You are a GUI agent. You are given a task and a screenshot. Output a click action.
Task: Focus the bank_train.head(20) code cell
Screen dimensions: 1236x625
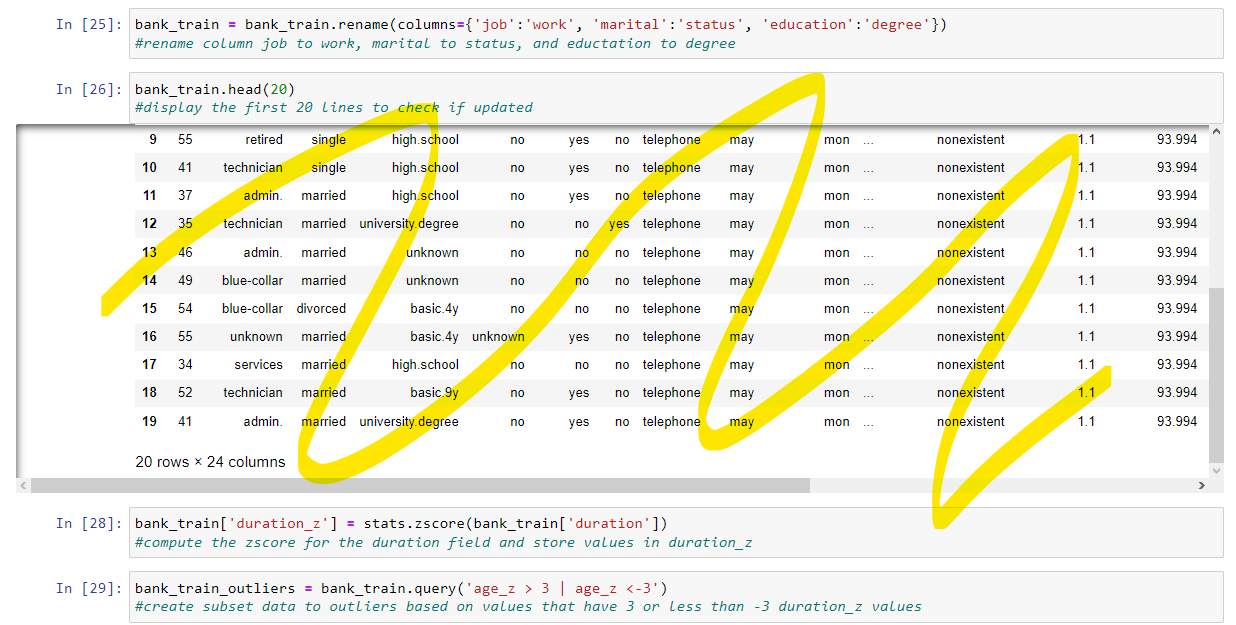[676, 98]
